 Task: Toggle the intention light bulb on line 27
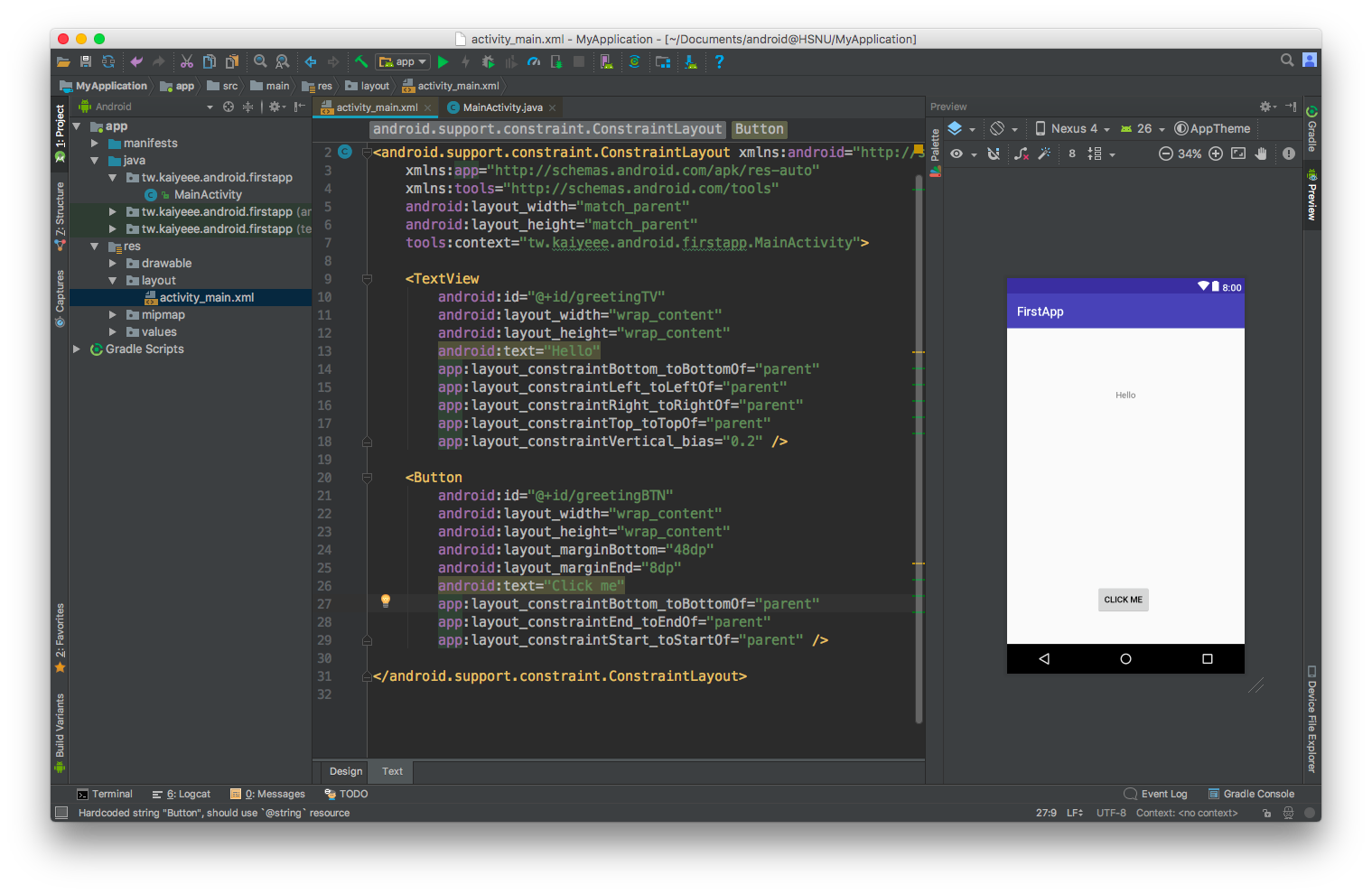coord(386,601)
